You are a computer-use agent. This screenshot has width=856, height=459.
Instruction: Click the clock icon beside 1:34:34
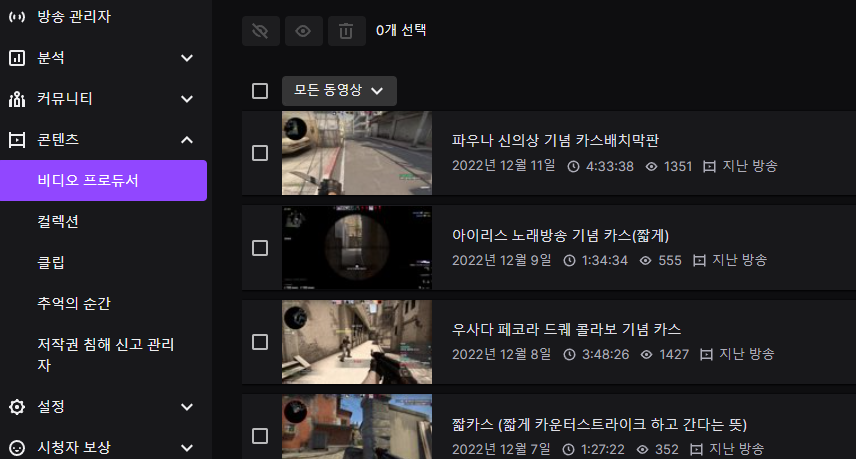pos(569,260)
